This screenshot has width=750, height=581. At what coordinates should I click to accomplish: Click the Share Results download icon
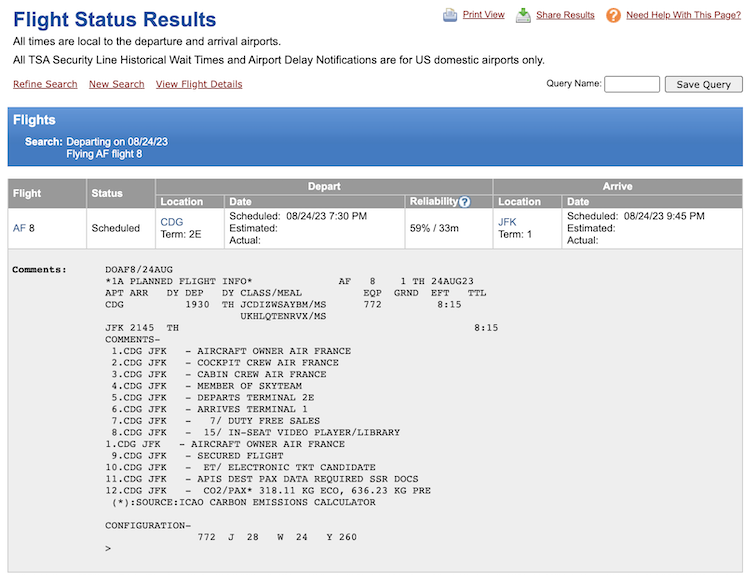[523, 15]
